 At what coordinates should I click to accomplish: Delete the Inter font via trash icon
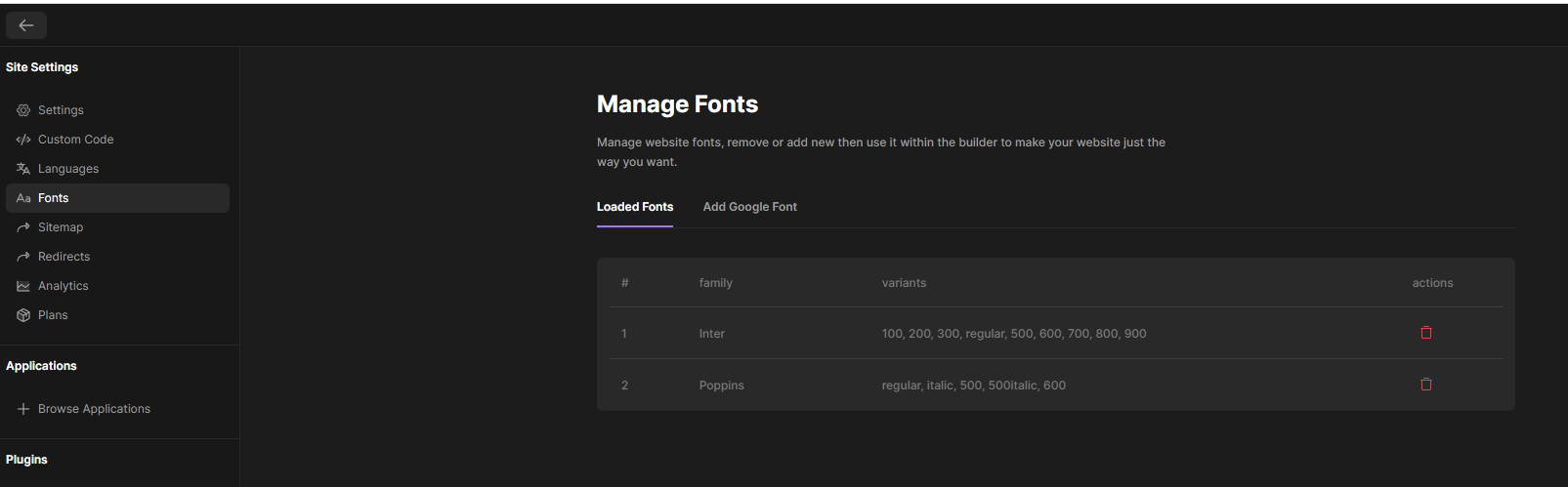point(1426,333)
